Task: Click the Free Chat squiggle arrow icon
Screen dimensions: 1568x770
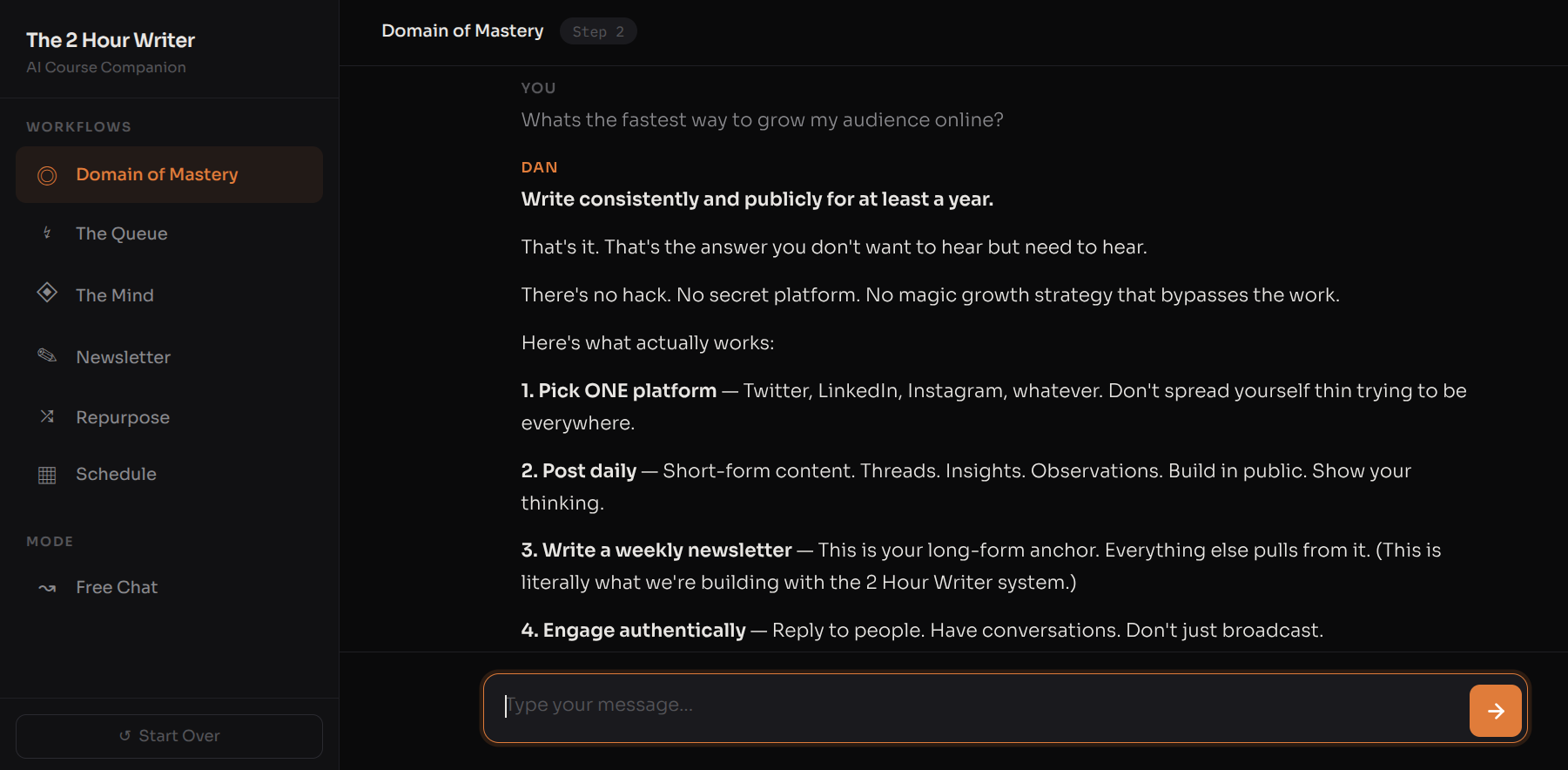Action: click(47, 588)
